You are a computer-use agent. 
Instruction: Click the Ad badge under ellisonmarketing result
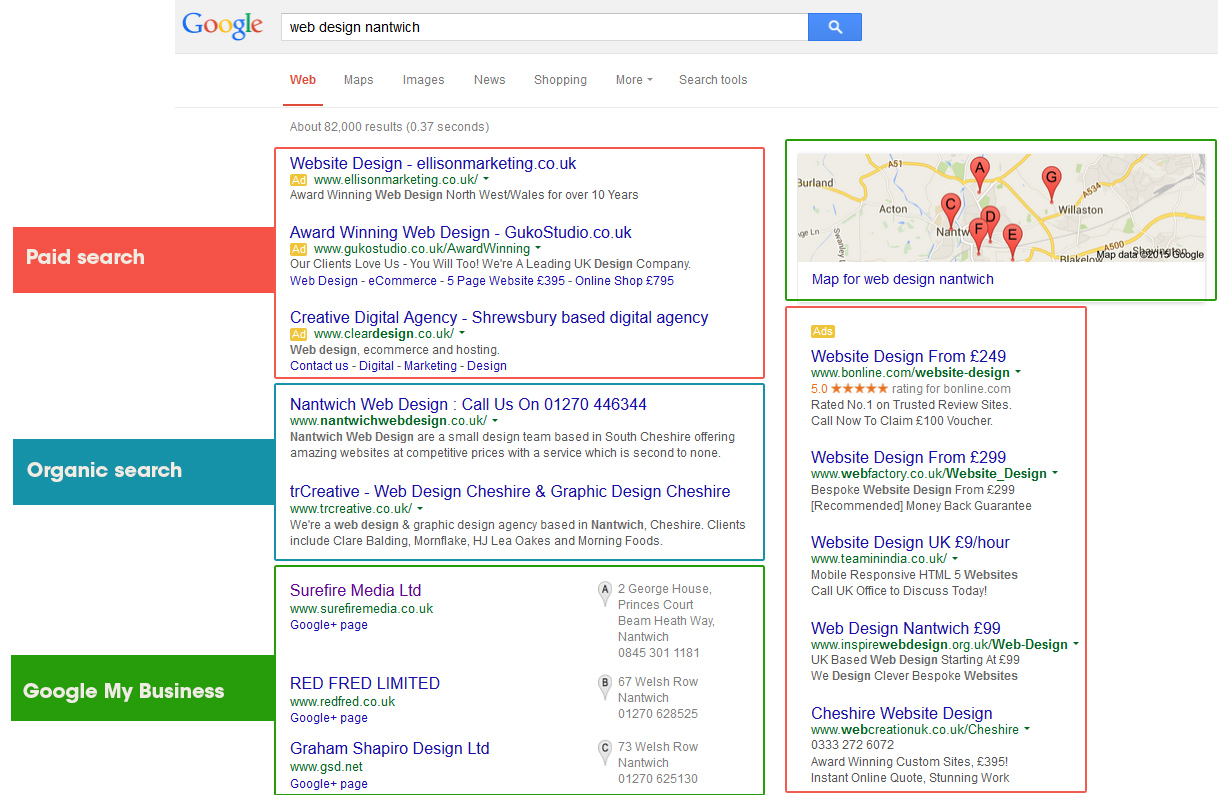tap(298, 180)
